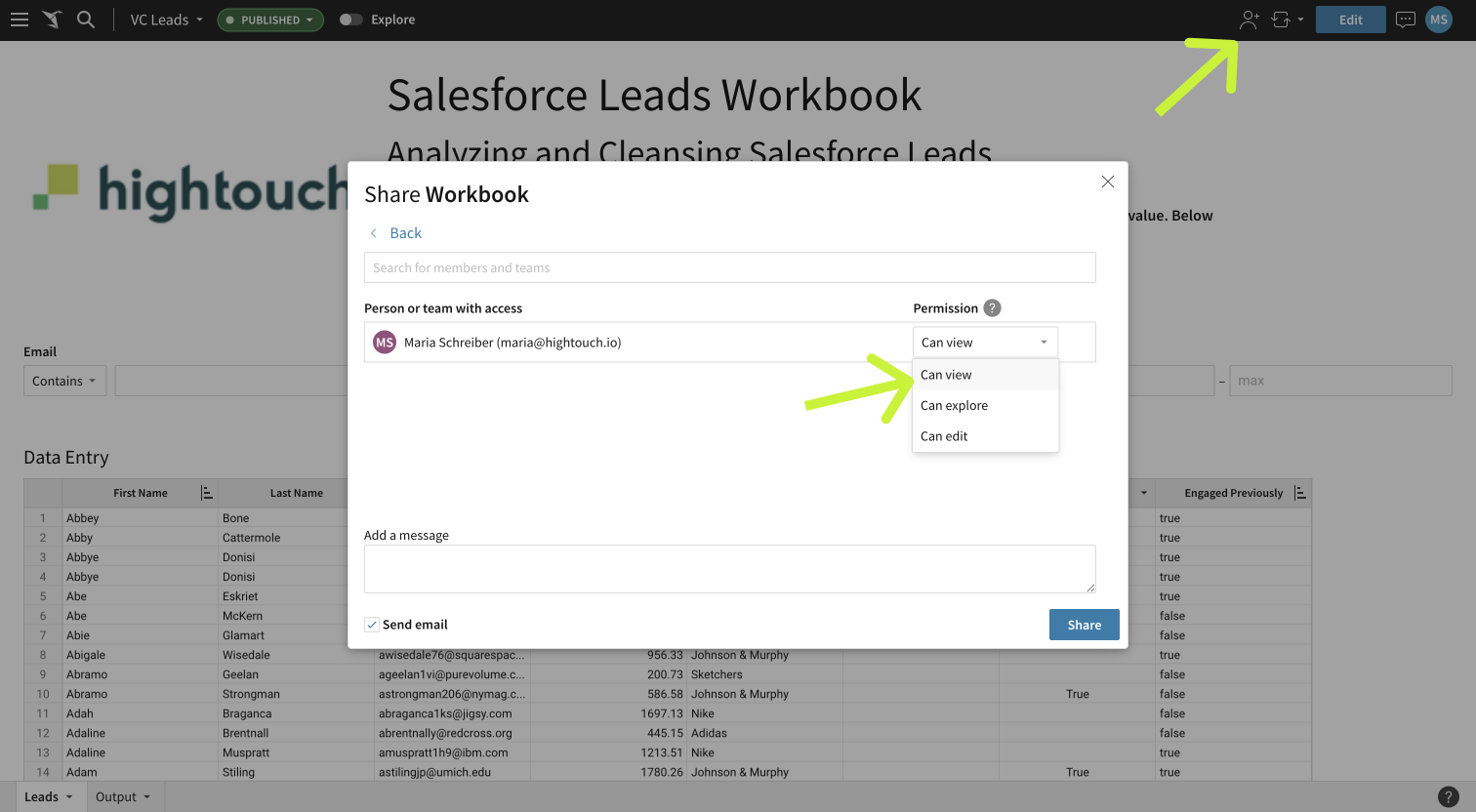
Task: Click the blue Share button
Action: 1084,625
